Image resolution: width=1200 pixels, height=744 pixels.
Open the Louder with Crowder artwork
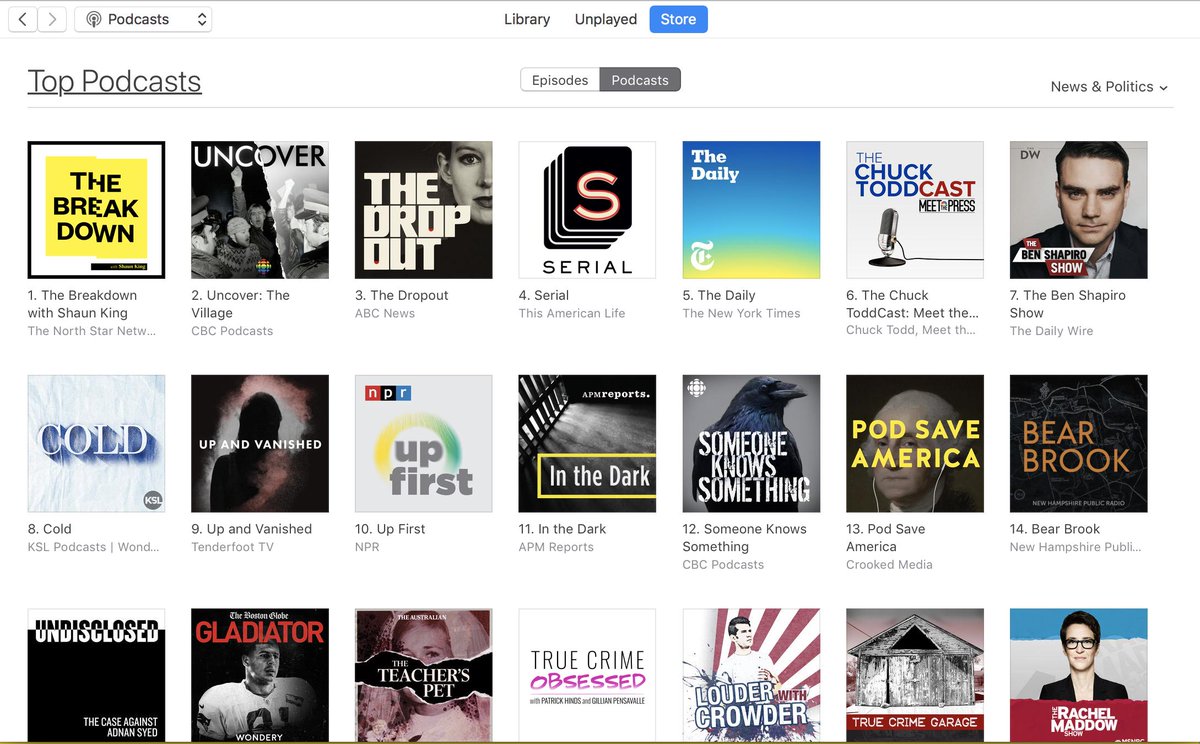752,675
